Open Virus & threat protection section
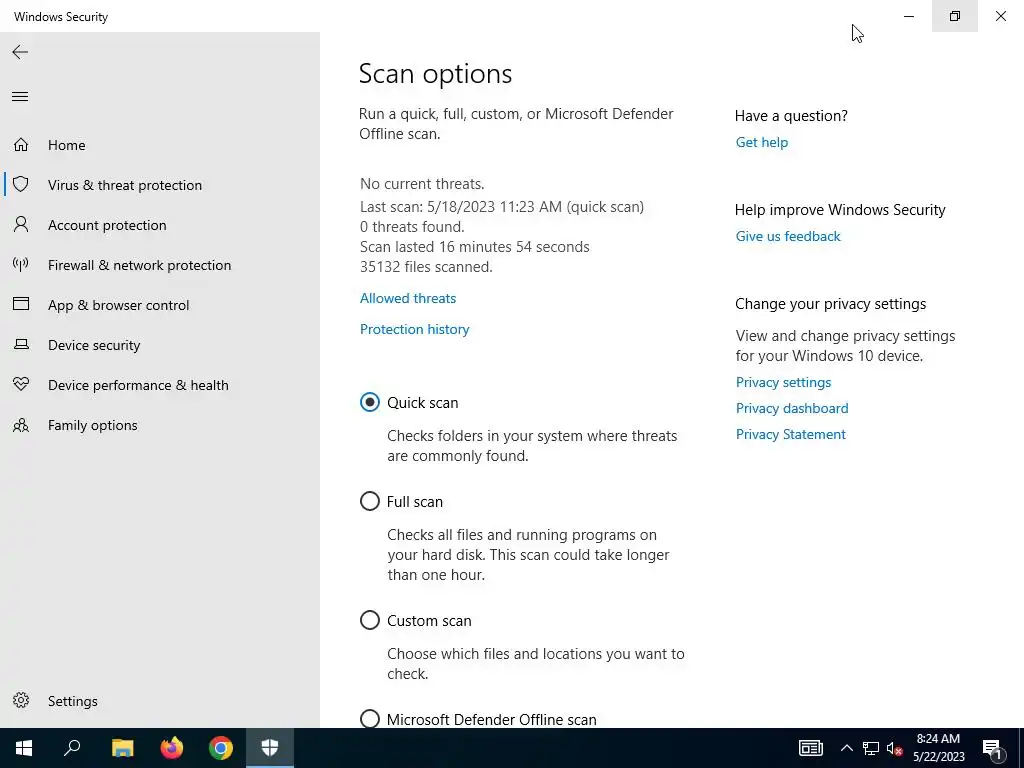 click(x=125, y=185)
